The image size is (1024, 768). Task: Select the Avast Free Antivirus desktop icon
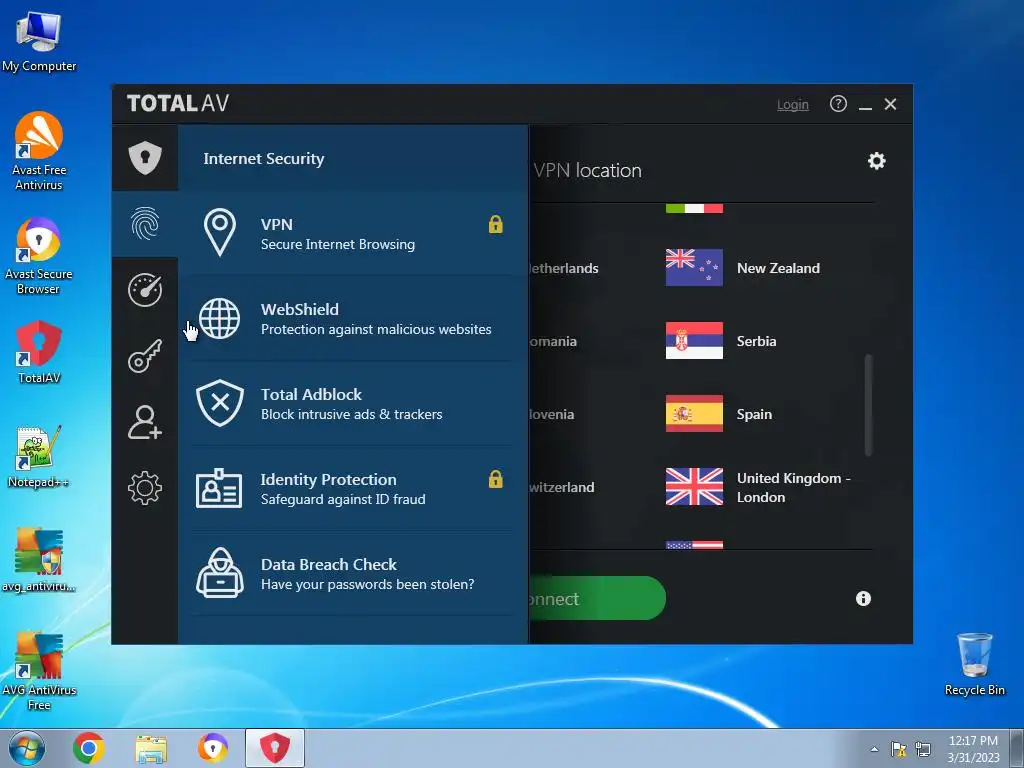(39, 151)
